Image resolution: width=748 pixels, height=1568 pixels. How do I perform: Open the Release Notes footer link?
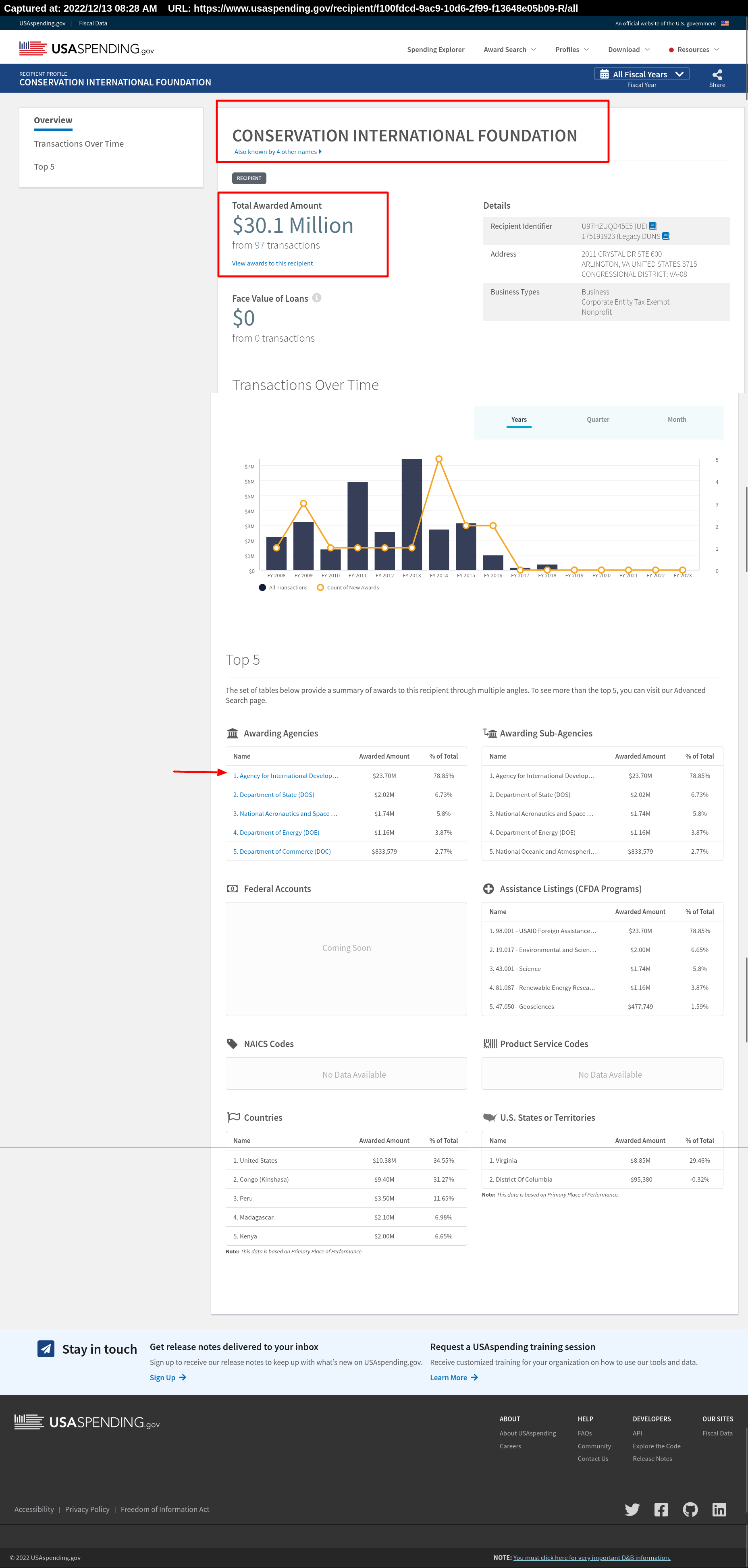pyautogui.click(x=652, y=1458)
